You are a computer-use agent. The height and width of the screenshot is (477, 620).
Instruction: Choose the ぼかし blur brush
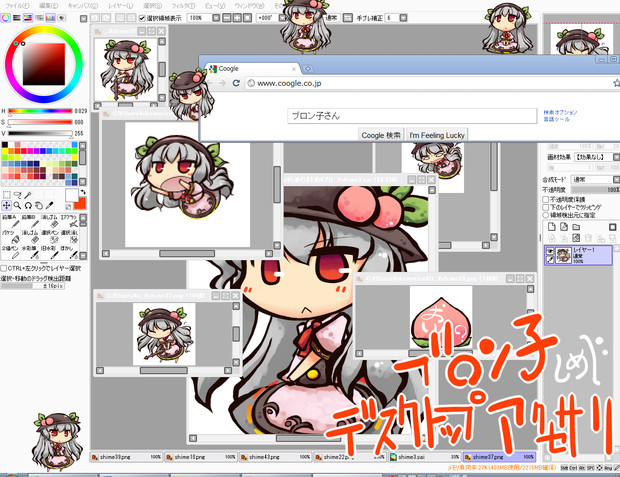pos(69,252)
